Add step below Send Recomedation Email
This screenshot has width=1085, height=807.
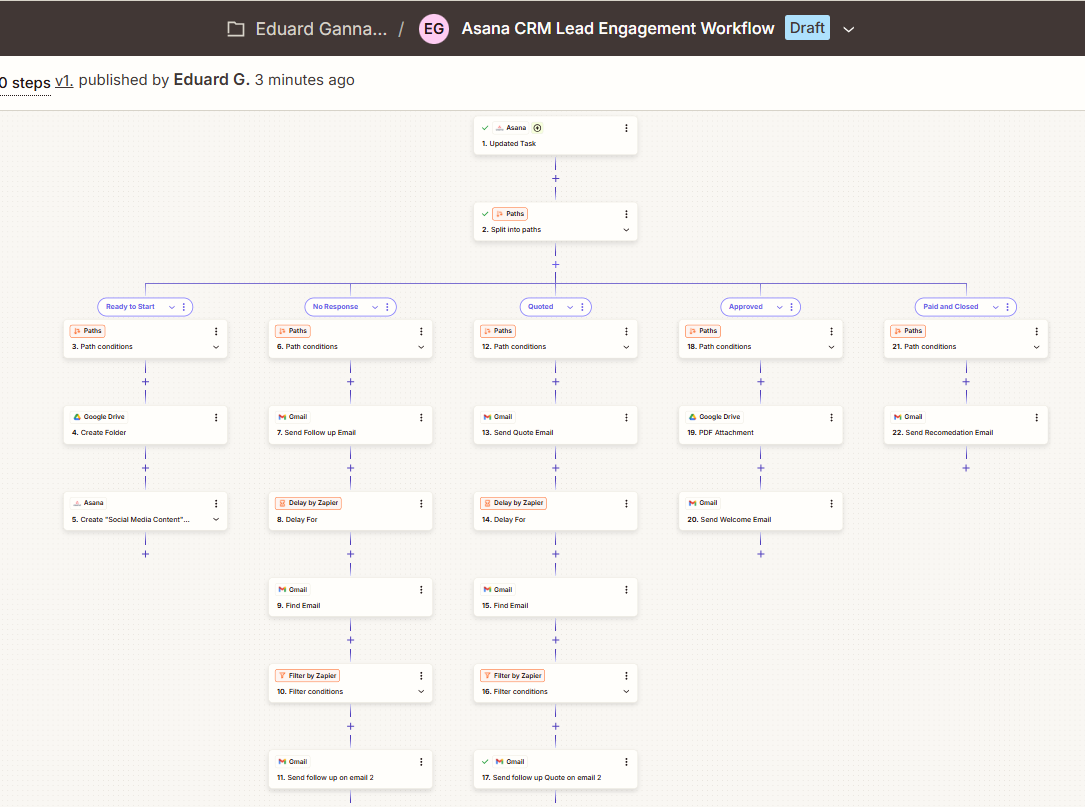pos(966,468)
